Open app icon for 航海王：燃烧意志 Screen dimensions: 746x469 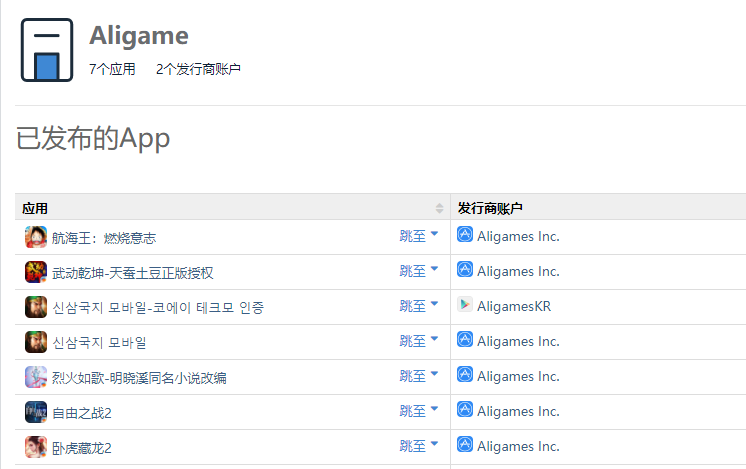[36, 237]
